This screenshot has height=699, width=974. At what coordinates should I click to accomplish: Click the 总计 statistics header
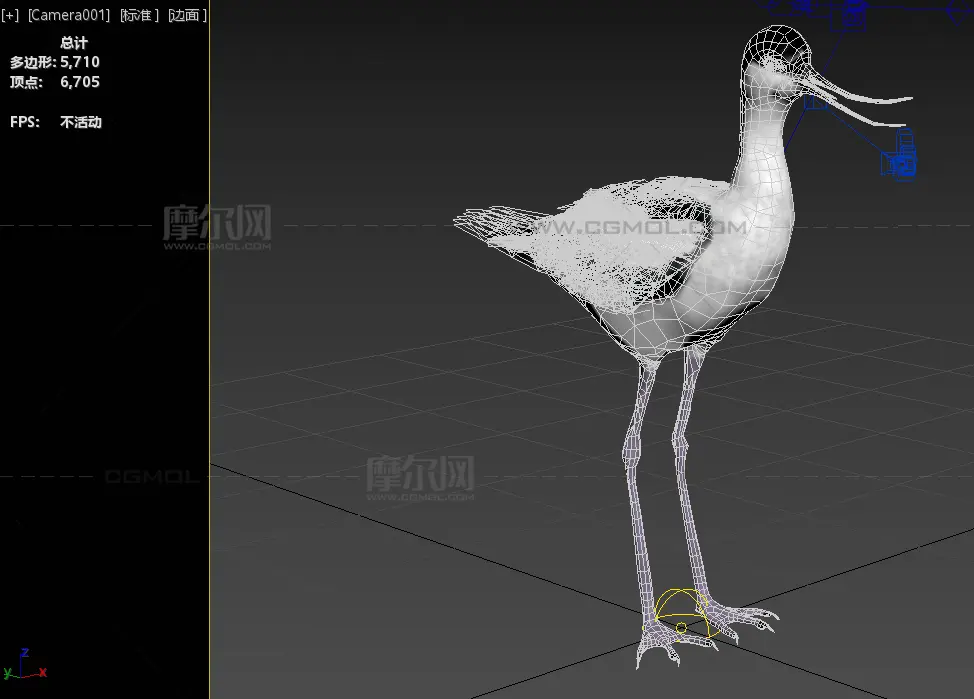pos(74,43)
